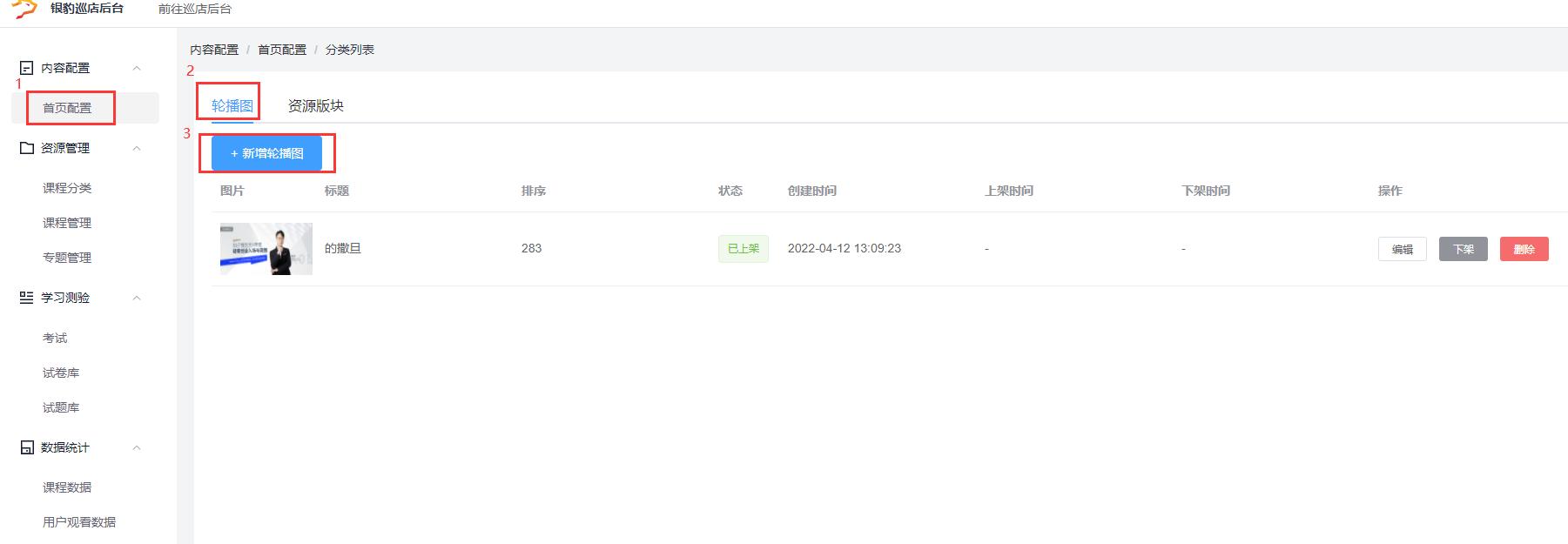The height and width of the screenshot is (544, 1568).
Task: Click the 银豹巡店后台 logo icon
Action: [24, 9]
